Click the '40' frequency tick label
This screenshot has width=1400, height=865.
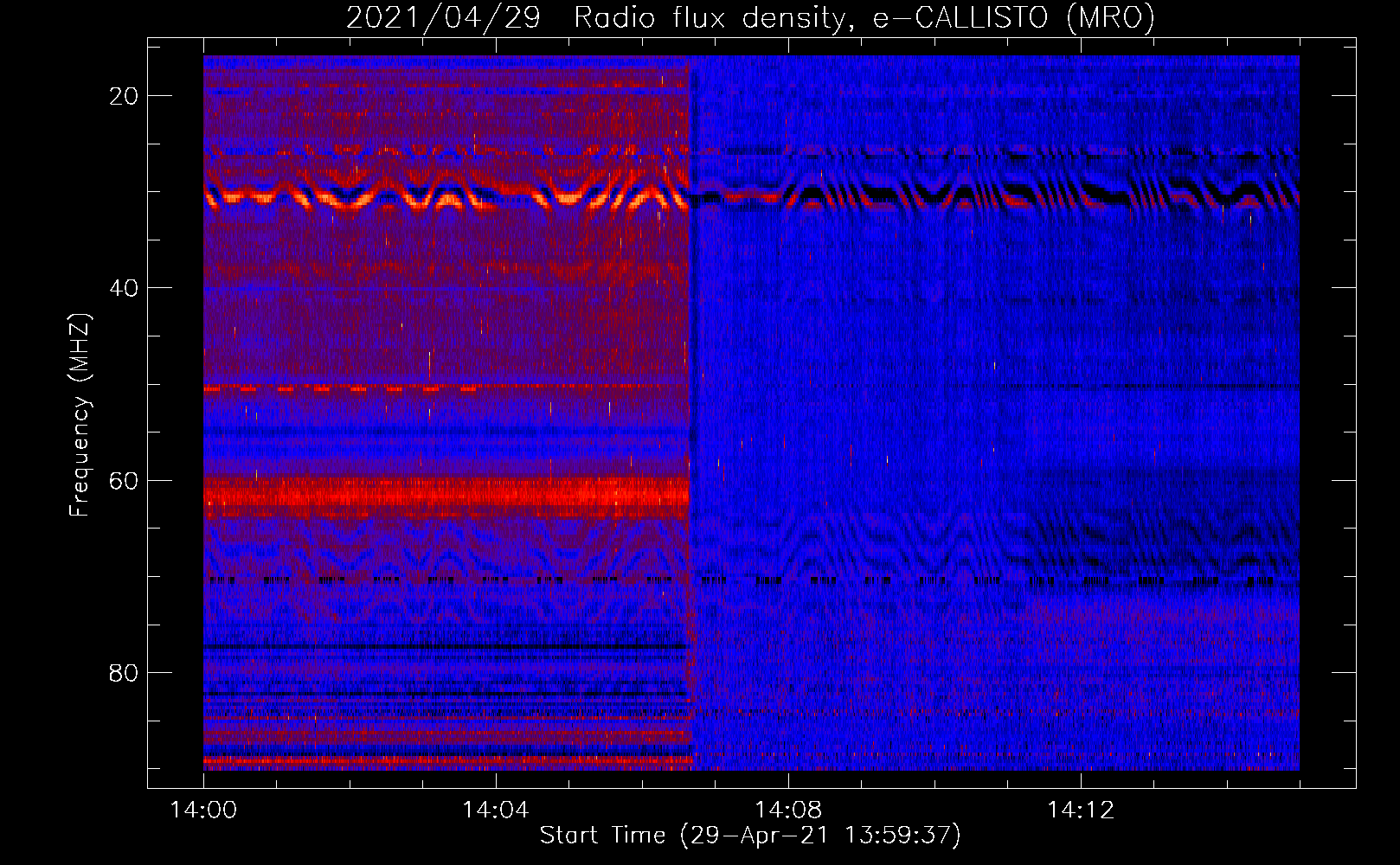pos(125,288)
